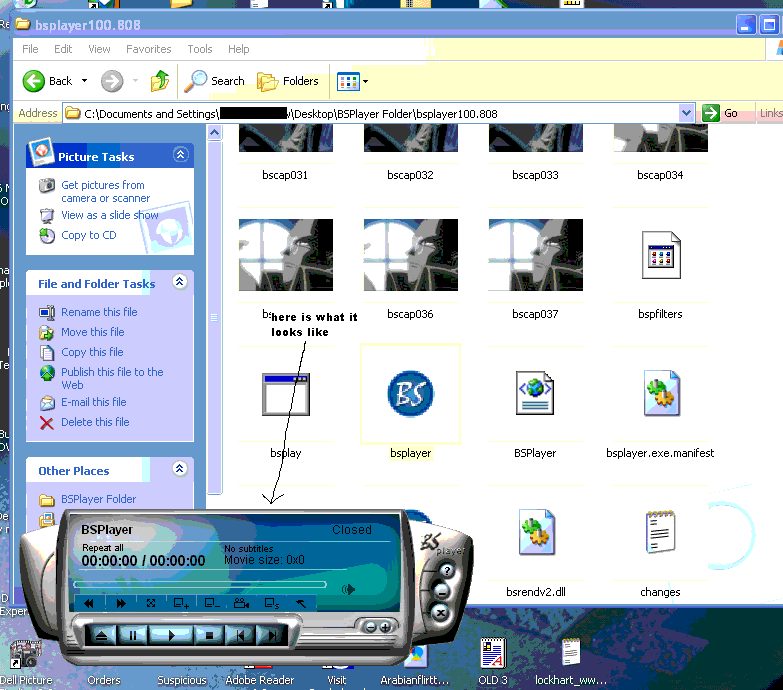783x690 pixels.
Task: Click E-mail this file
Action: coord(93,402)
